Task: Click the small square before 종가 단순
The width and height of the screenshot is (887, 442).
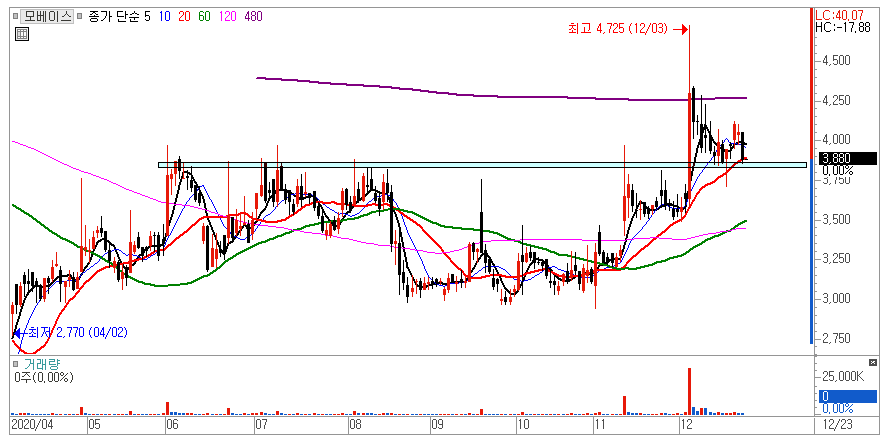Action: tap(80, 16)
